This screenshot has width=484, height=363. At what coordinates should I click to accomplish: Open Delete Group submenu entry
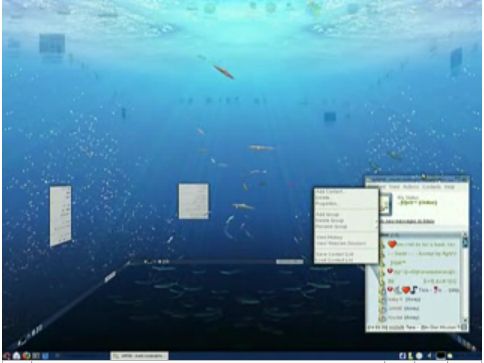point(329,220)
